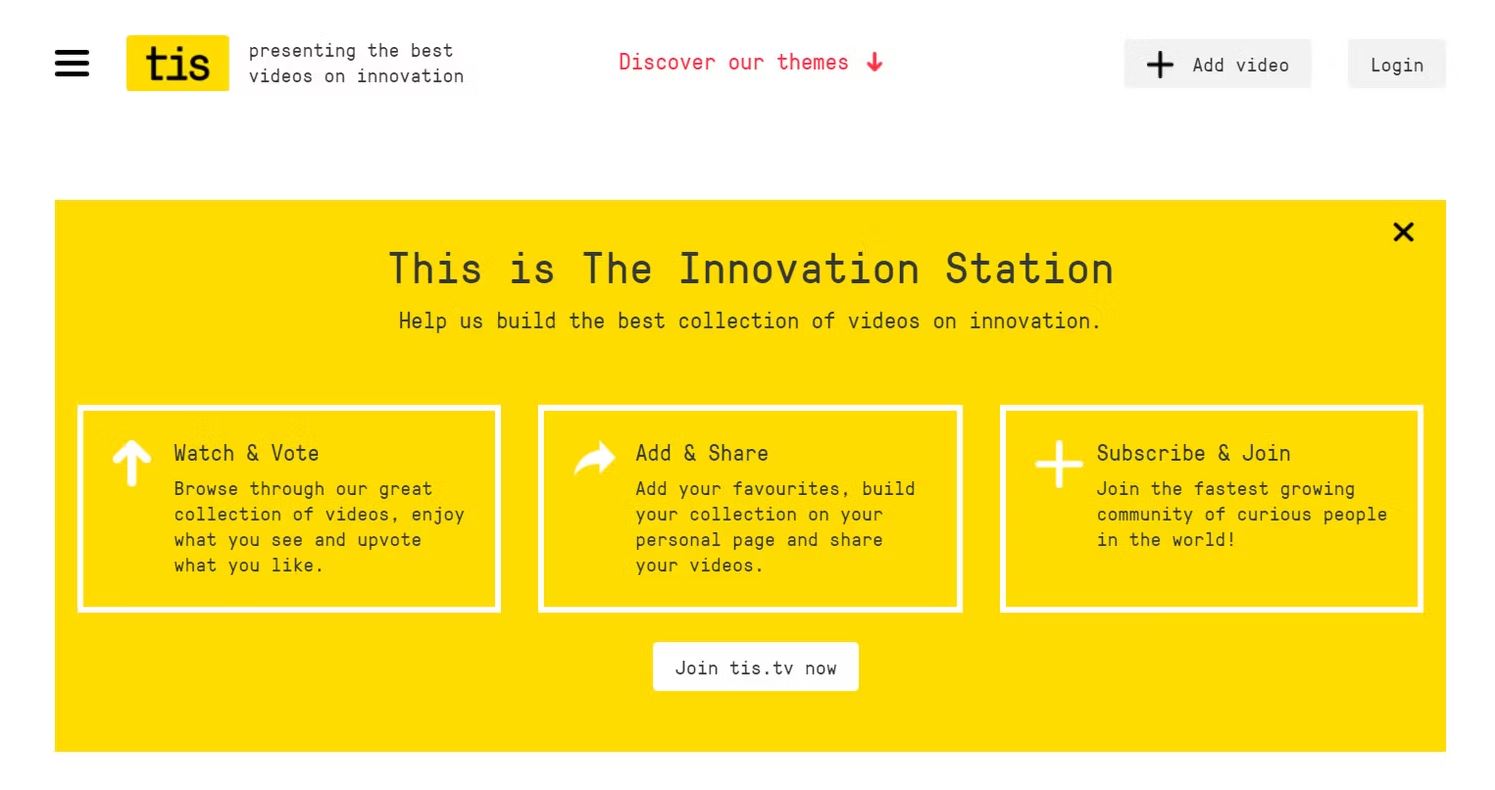Click the Subscribe & Join card description

coord(1242,514)
